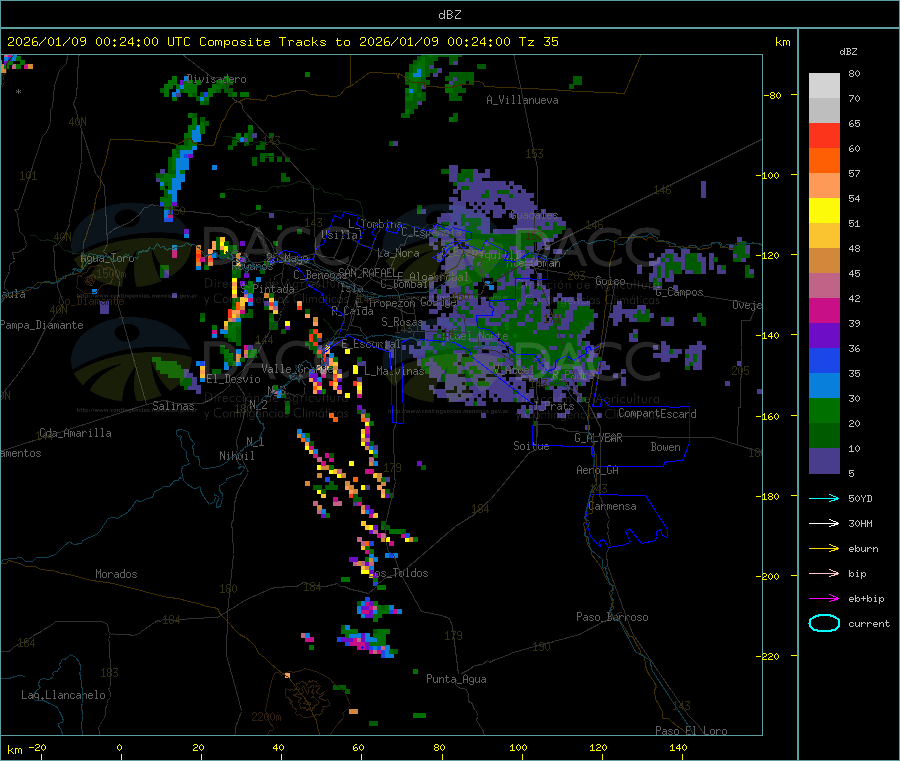Click the UTC Composite Tracks timestamp header
The width and height of the screenshot is (900, 761).
click(283, 42)
